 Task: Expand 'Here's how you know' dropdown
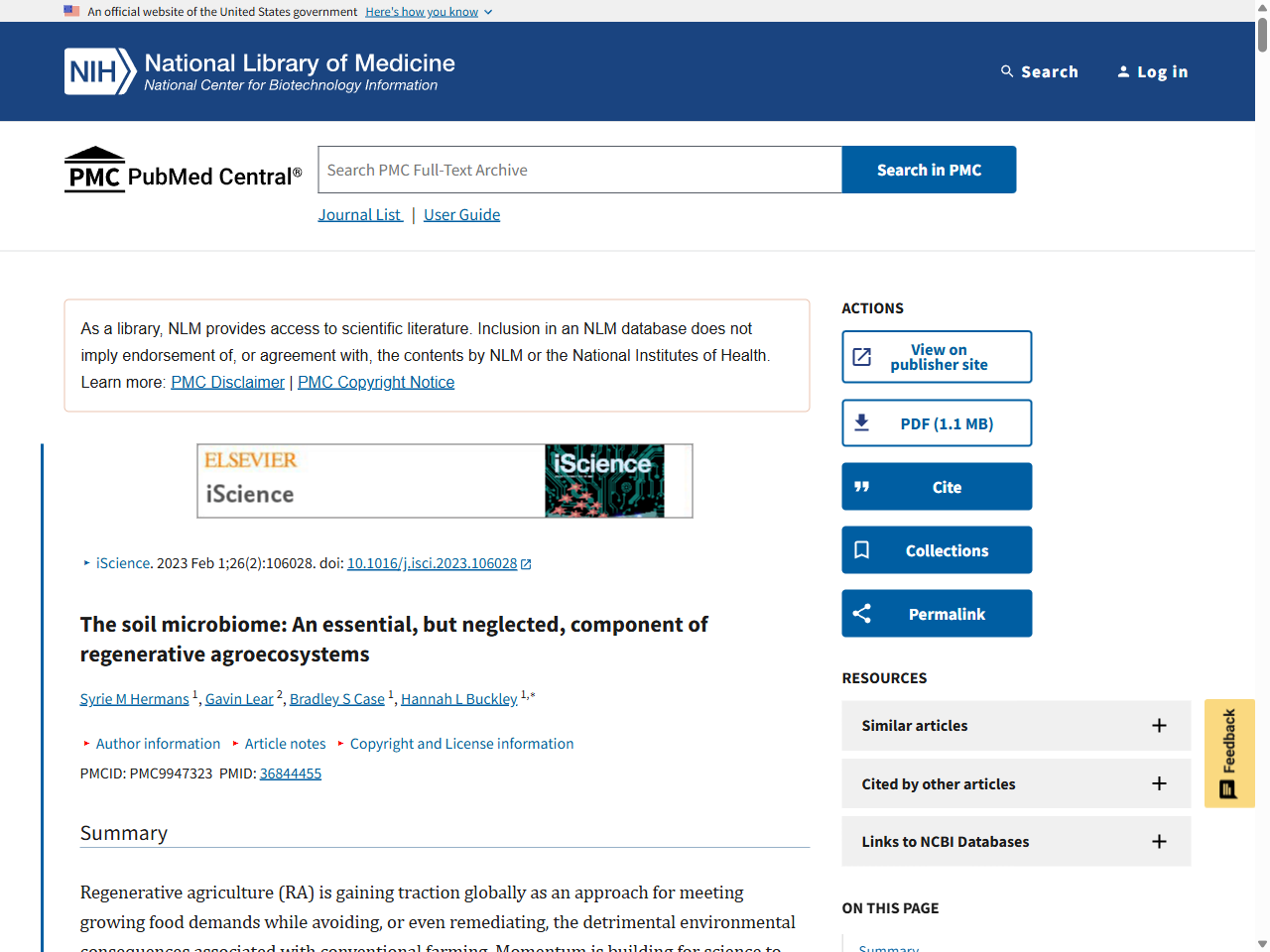point(429,12)
